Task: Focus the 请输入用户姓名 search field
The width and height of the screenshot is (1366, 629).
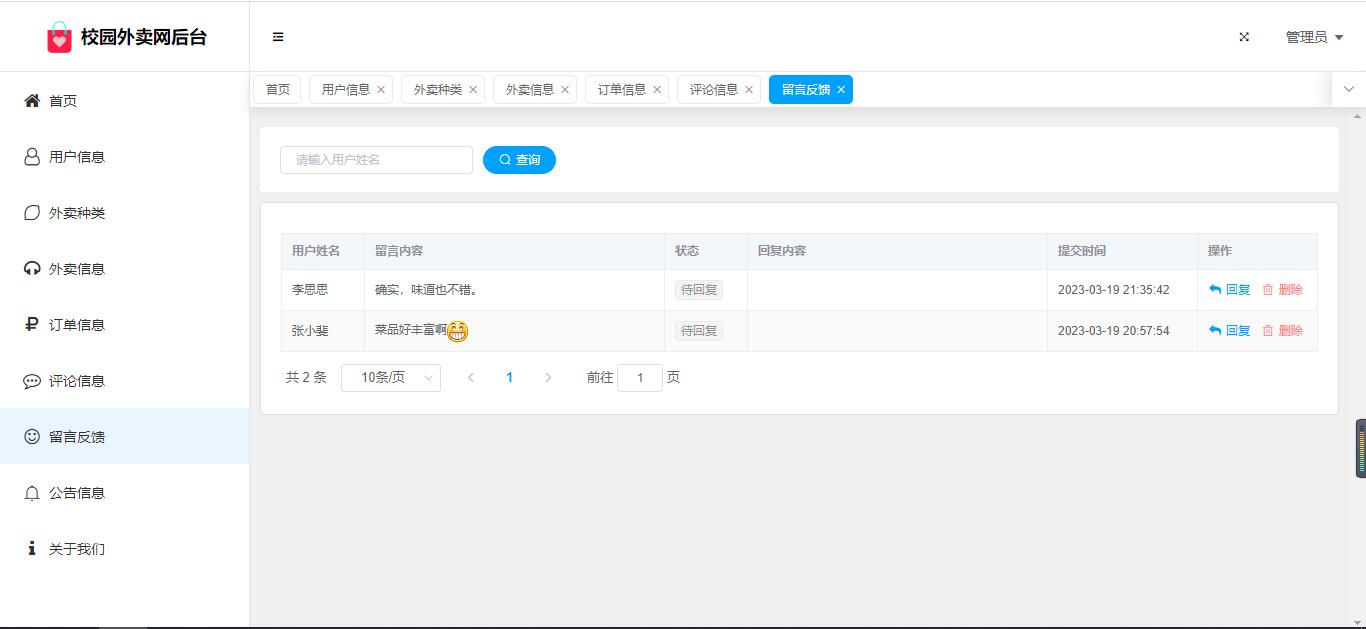Action: (376, 160)
